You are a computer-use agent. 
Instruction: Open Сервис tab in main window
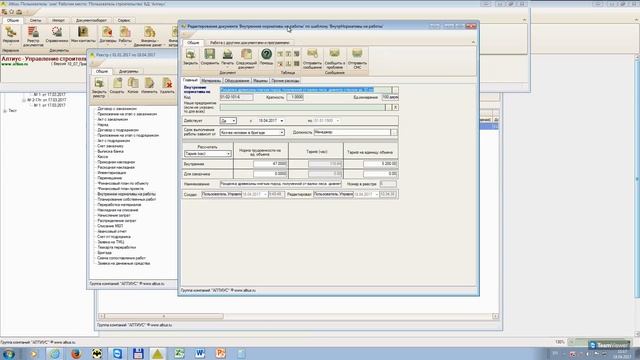pos(124,20)
